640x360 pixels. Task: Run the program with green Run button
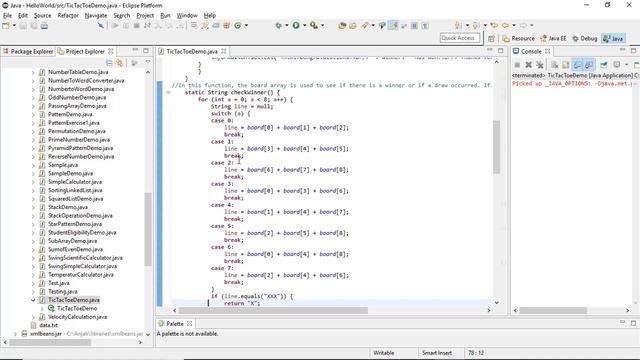[296, 26]
